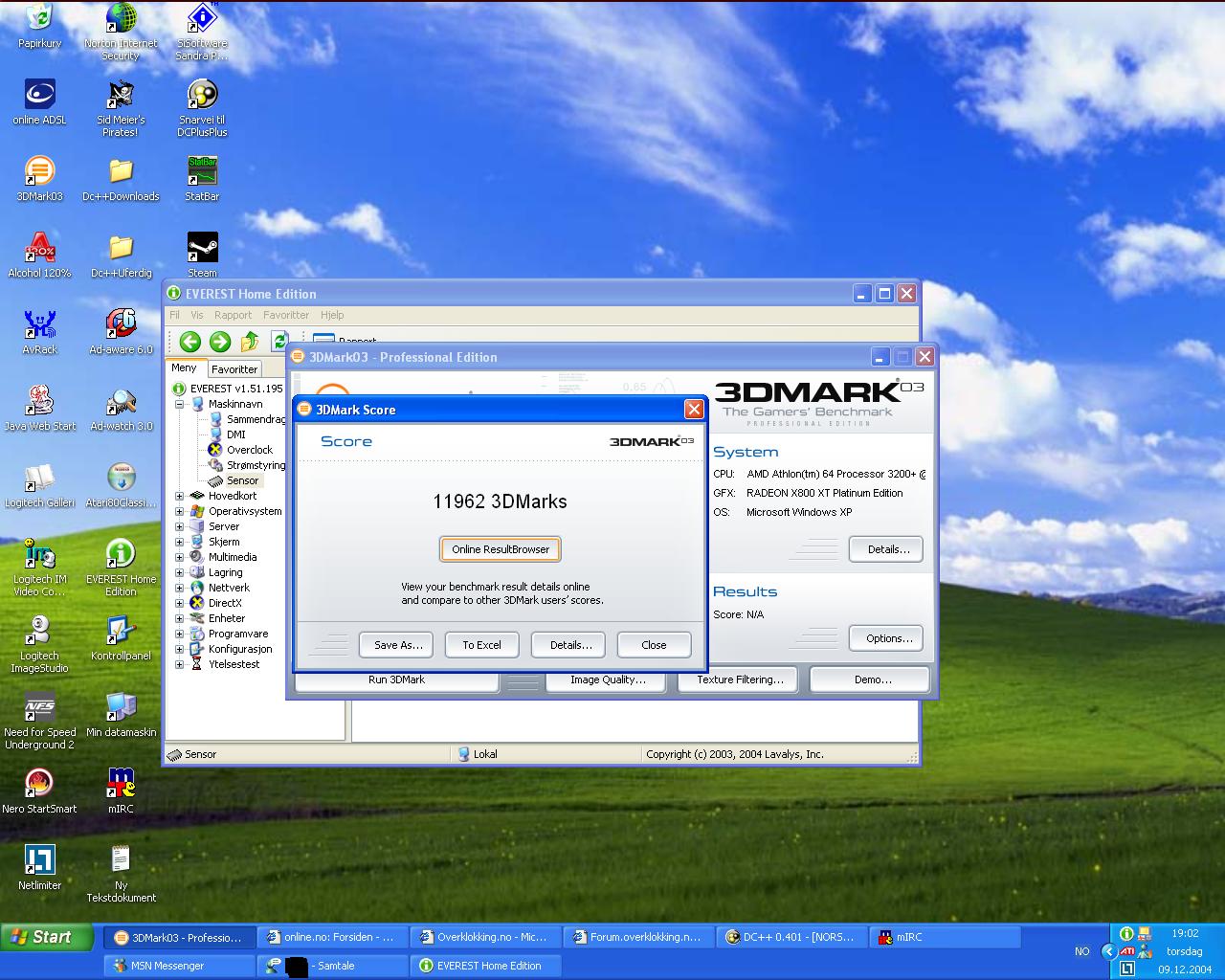Expand the DirectX tree node
1225x980 pixels.
[179, 603]
